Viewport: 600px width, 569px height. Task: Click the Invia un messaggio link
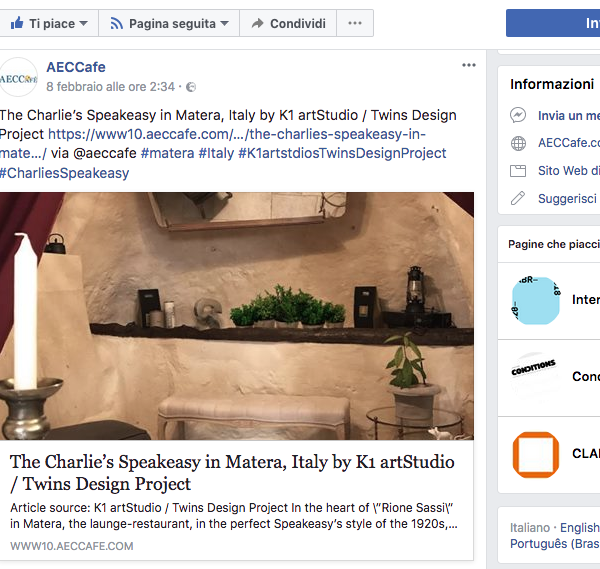569,115
